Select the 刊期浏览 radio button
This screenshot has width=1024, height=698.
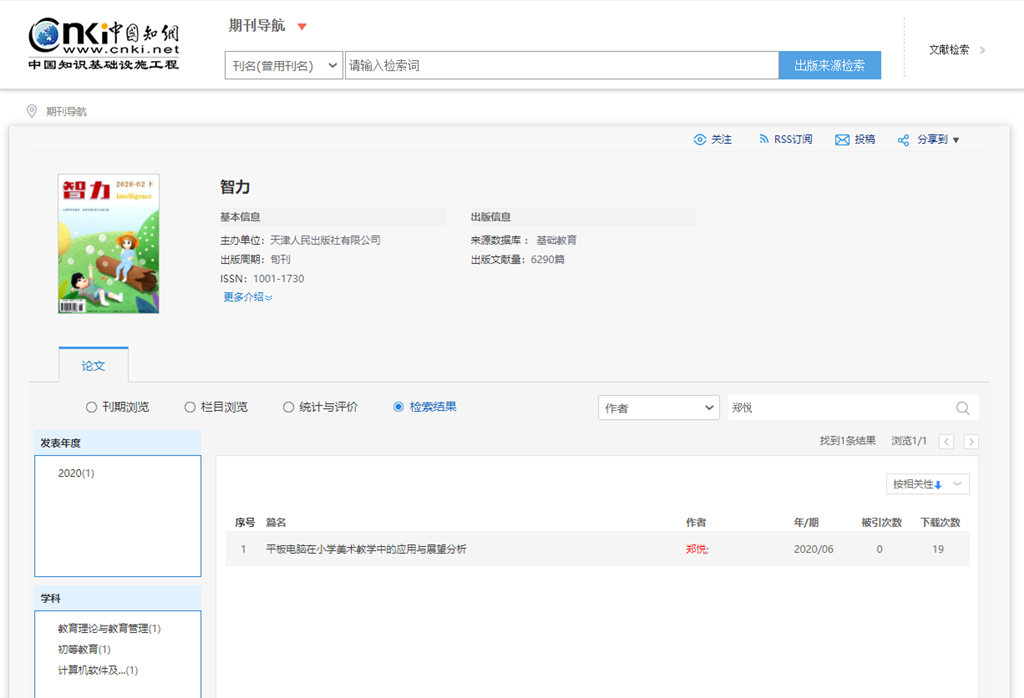point(92,407)
